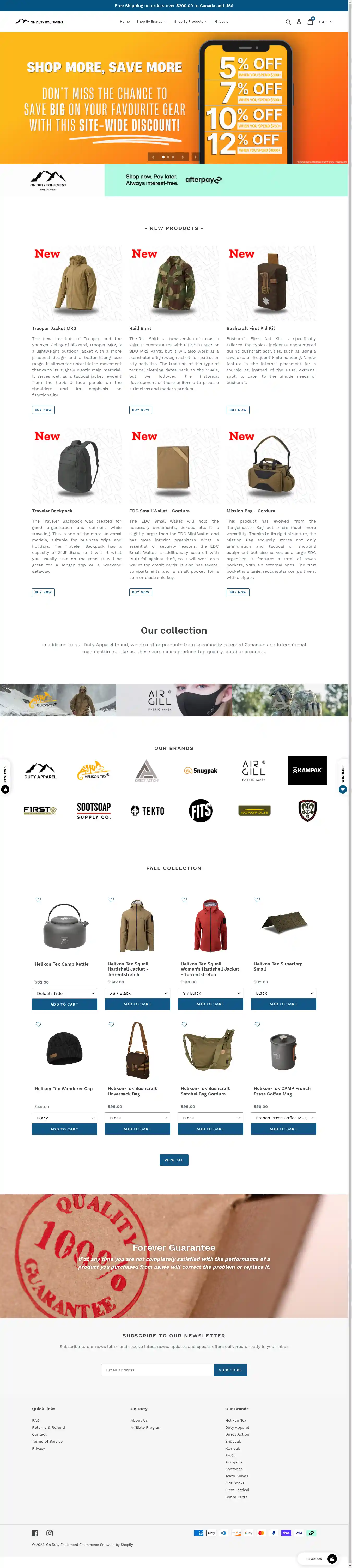352x1568 pixels.
Task: Open the search magnifier icon in header
Action: pos(288,22)
